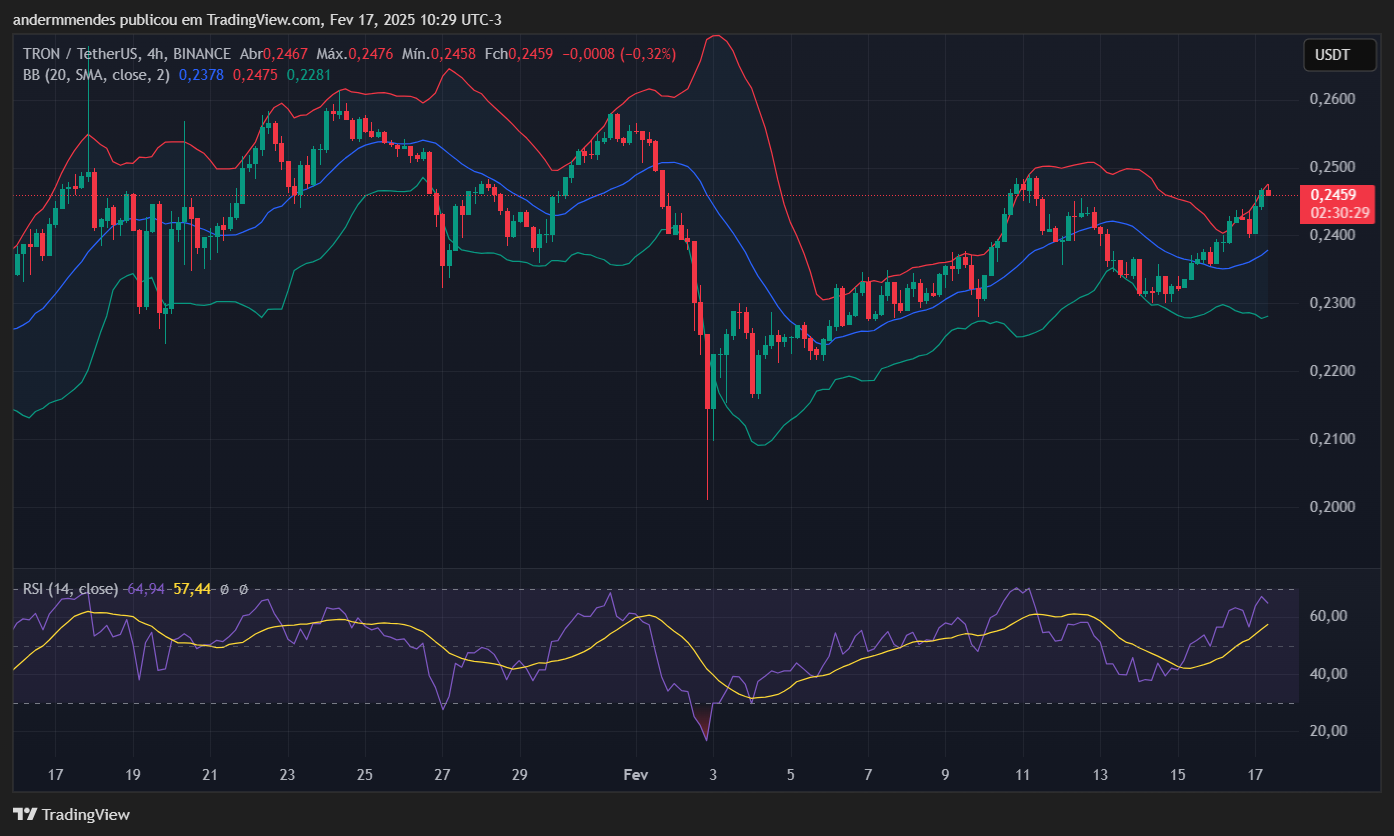Click the Fev month label on time axis
This screenshot has height=836, width=1394.
635,775
